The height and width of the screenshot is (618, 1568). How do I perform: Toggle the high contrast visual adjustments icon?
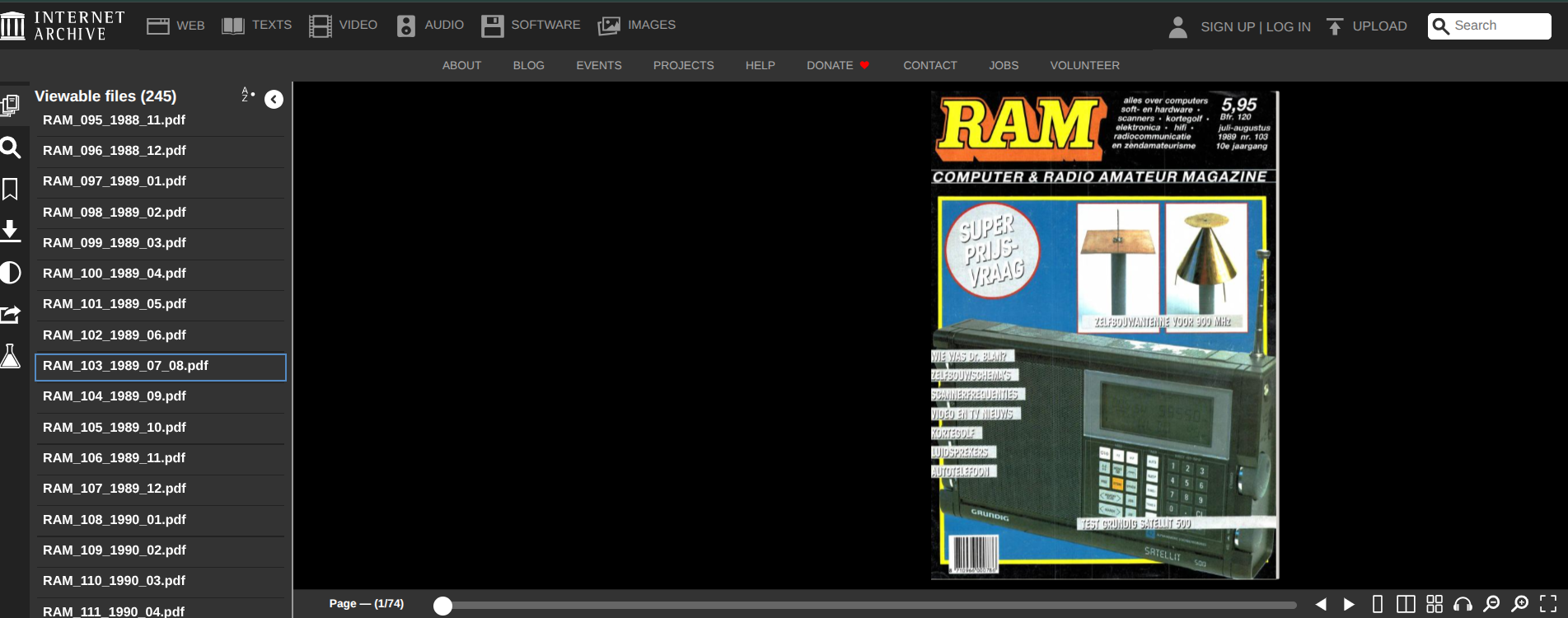(11, 273)
